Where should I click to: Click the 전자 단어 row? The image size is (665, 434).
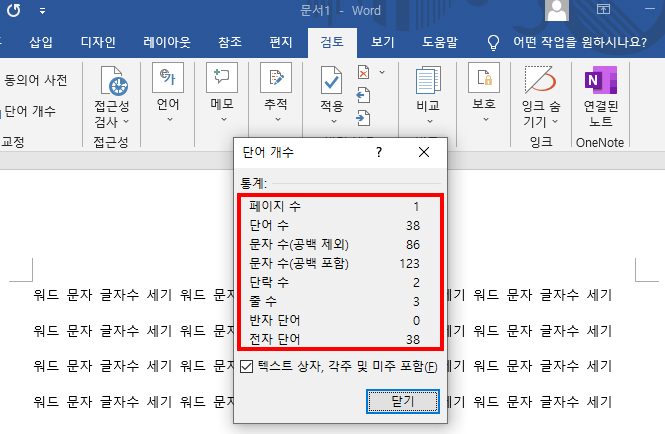pyautogui.click(x=335, y=339)
